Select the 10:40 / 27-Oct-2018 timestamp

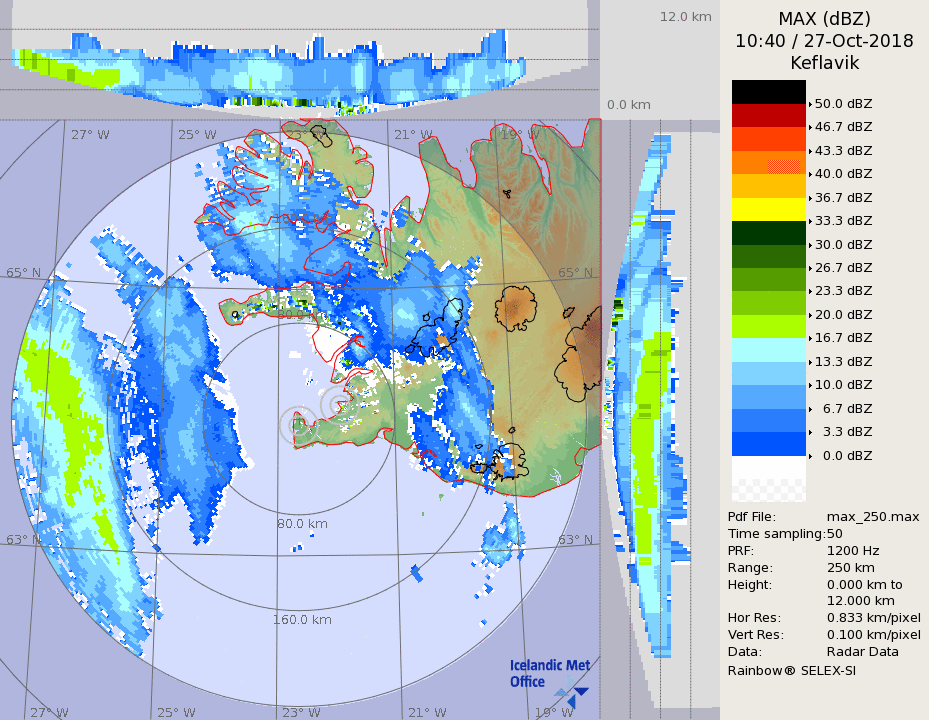tap(824, 41)
